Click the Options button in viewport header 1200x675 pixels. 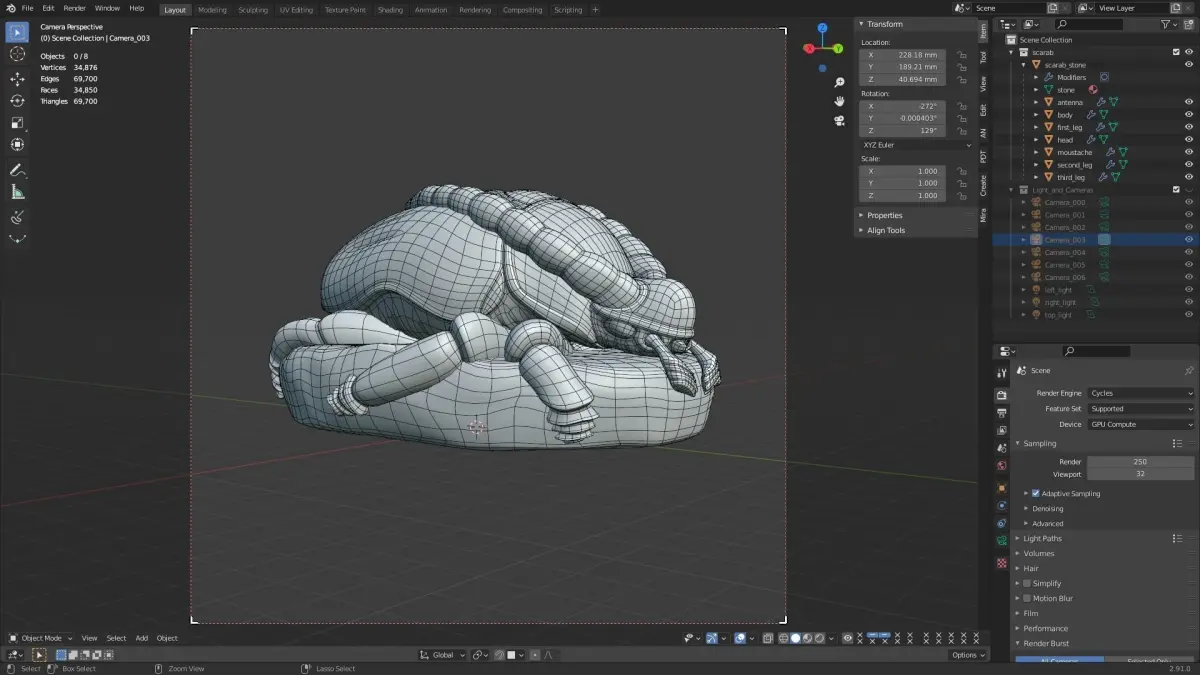coord(967,655)
